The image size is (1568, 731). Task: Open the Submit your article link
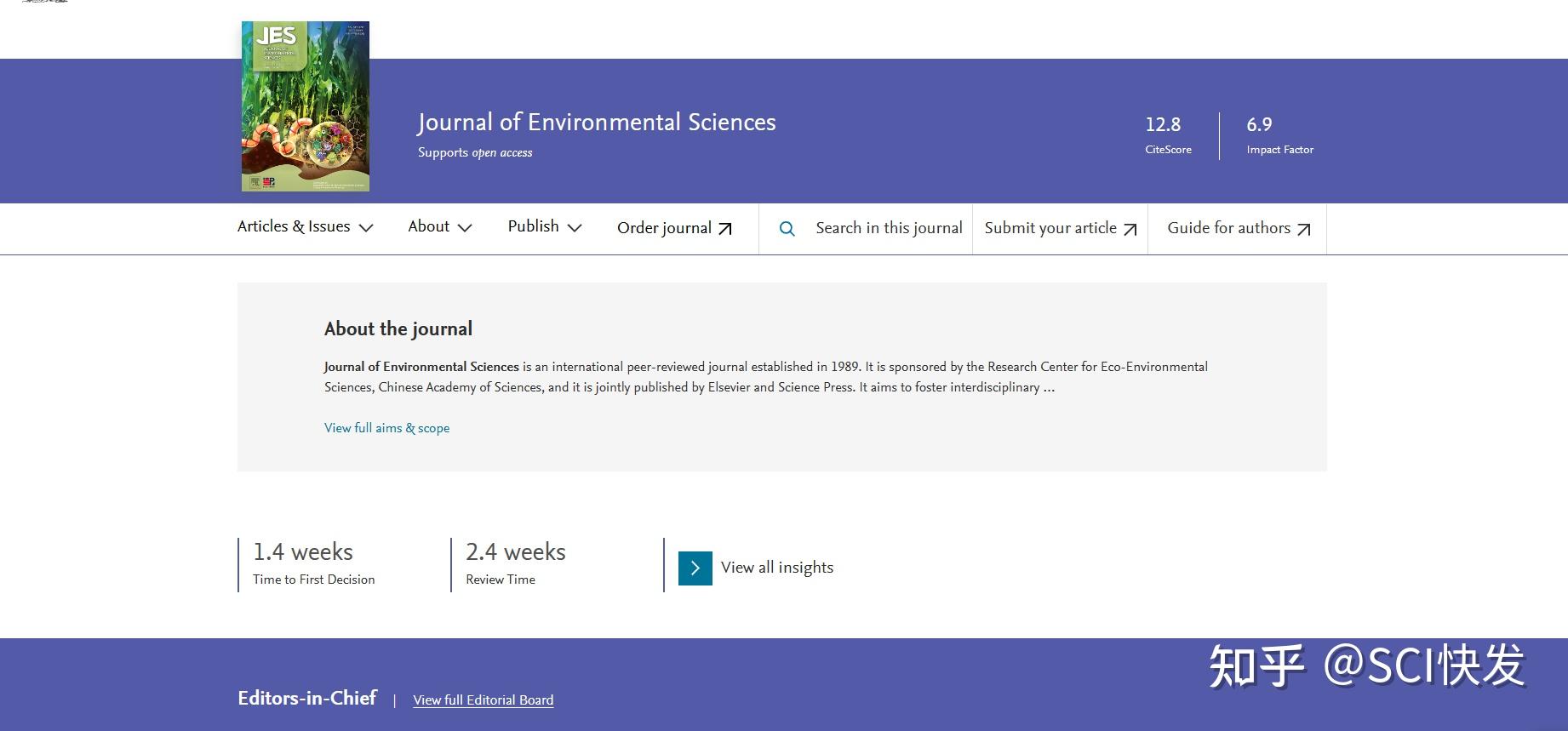click(1050, 228)
